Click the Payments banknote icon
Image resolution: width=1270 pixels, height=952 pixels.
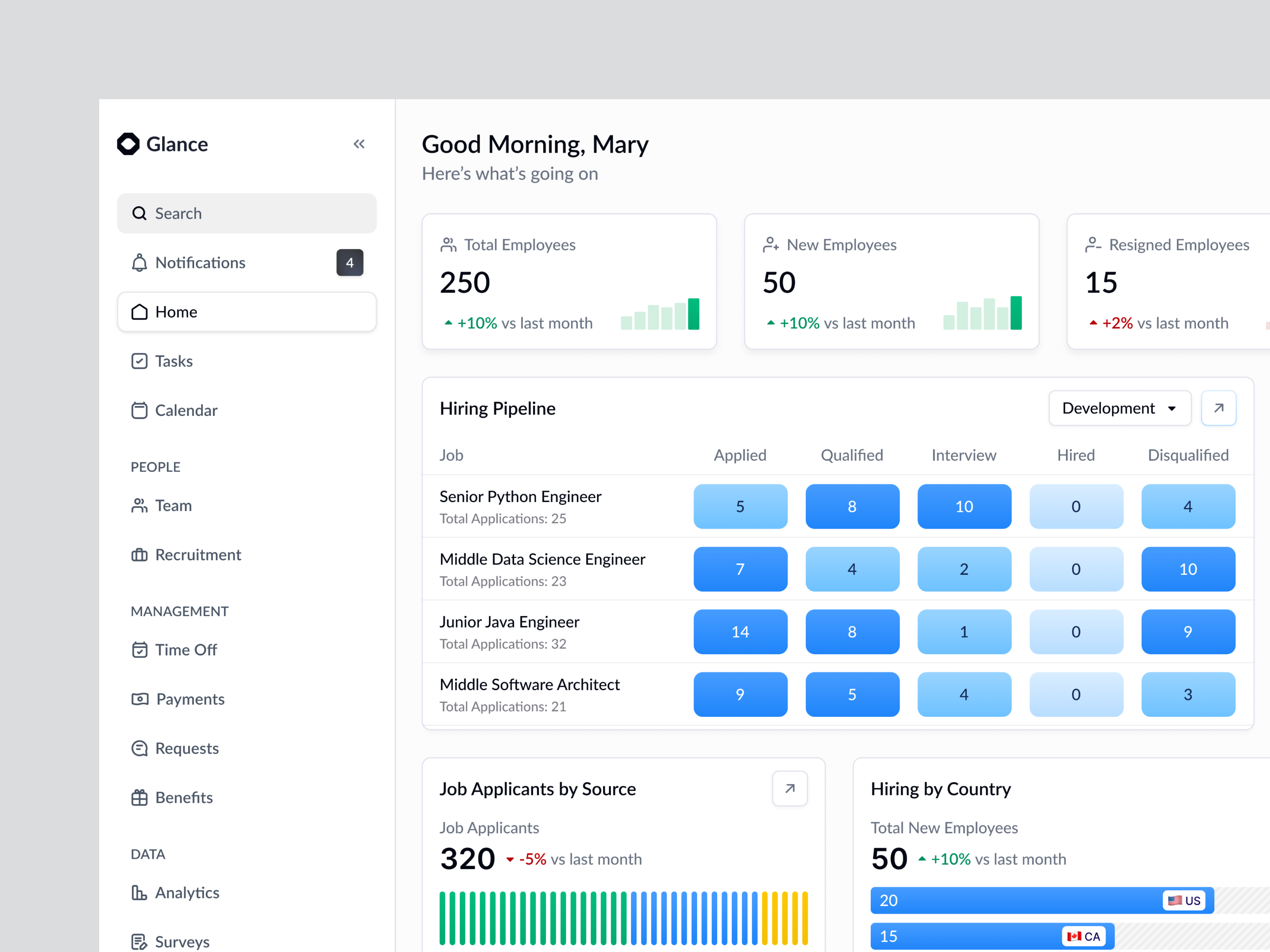pos(140,699)
